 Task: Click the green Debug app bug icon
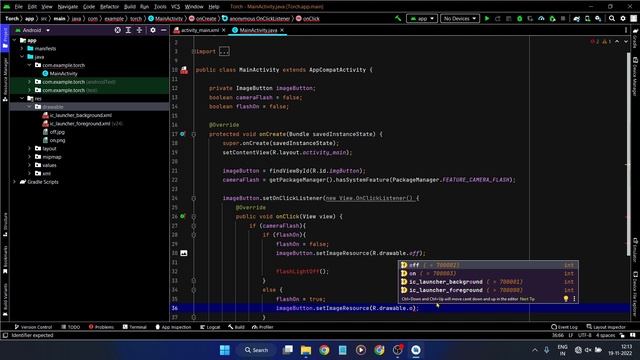pos(520,18)
